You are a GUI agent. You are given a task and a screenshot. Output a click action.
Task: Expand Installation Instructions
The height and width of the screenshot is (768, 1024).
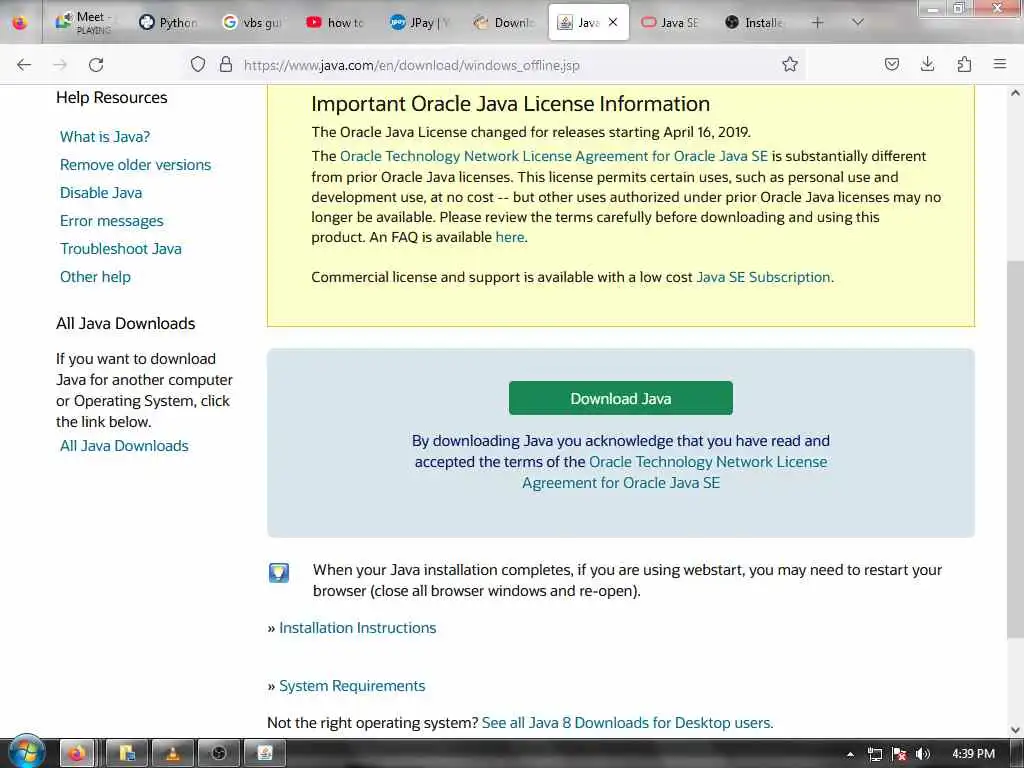[x=357, y=628]
